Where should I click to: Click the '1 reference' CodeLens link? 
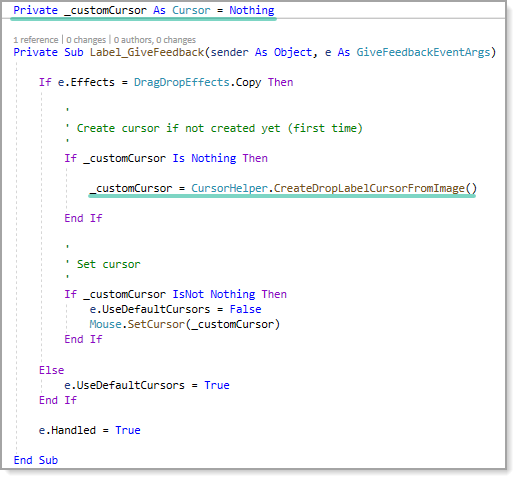[x=36, y=40]
